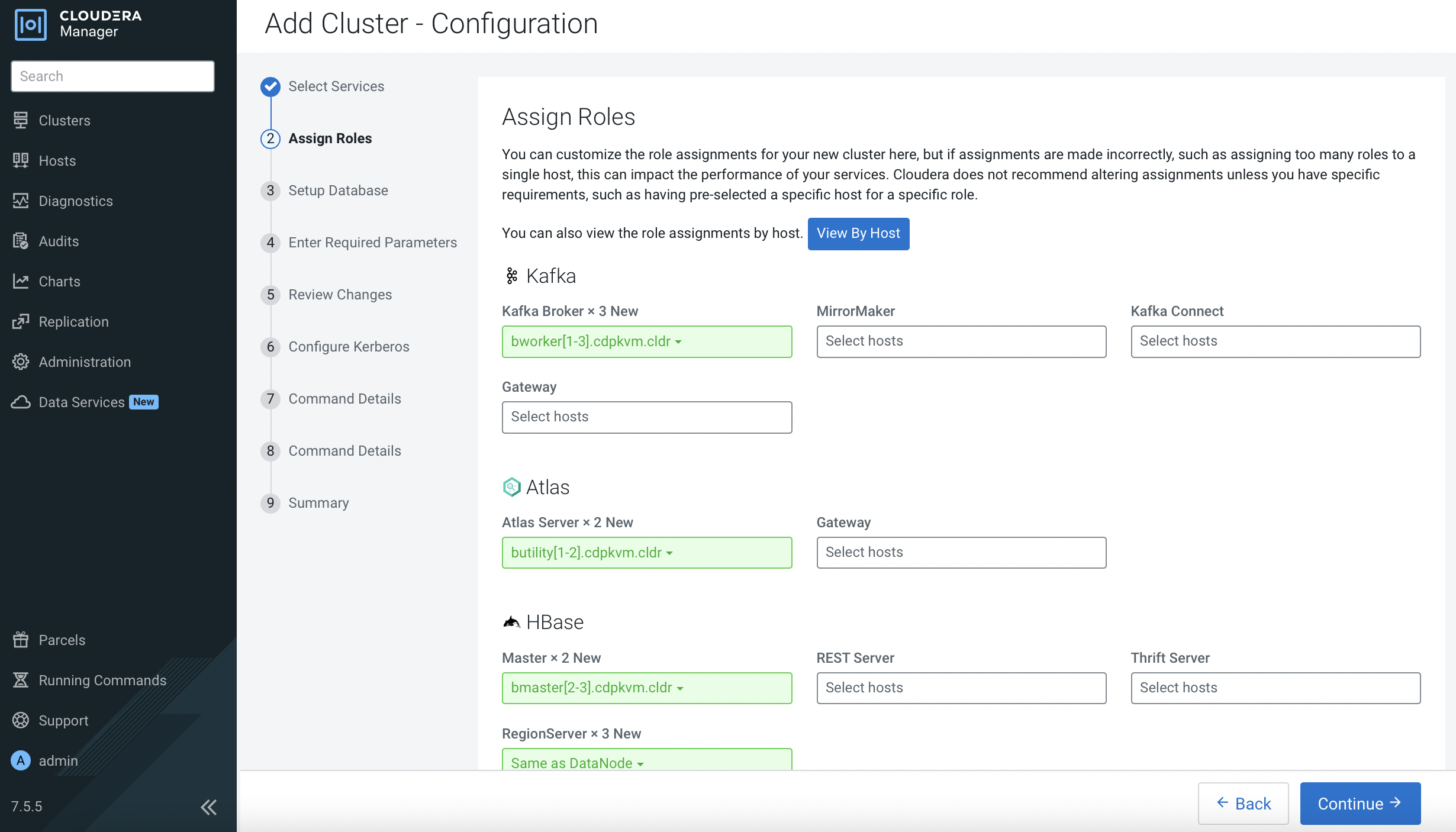Click the Kafka MirrorMaker Select hosts field

[x=961, y=341]
